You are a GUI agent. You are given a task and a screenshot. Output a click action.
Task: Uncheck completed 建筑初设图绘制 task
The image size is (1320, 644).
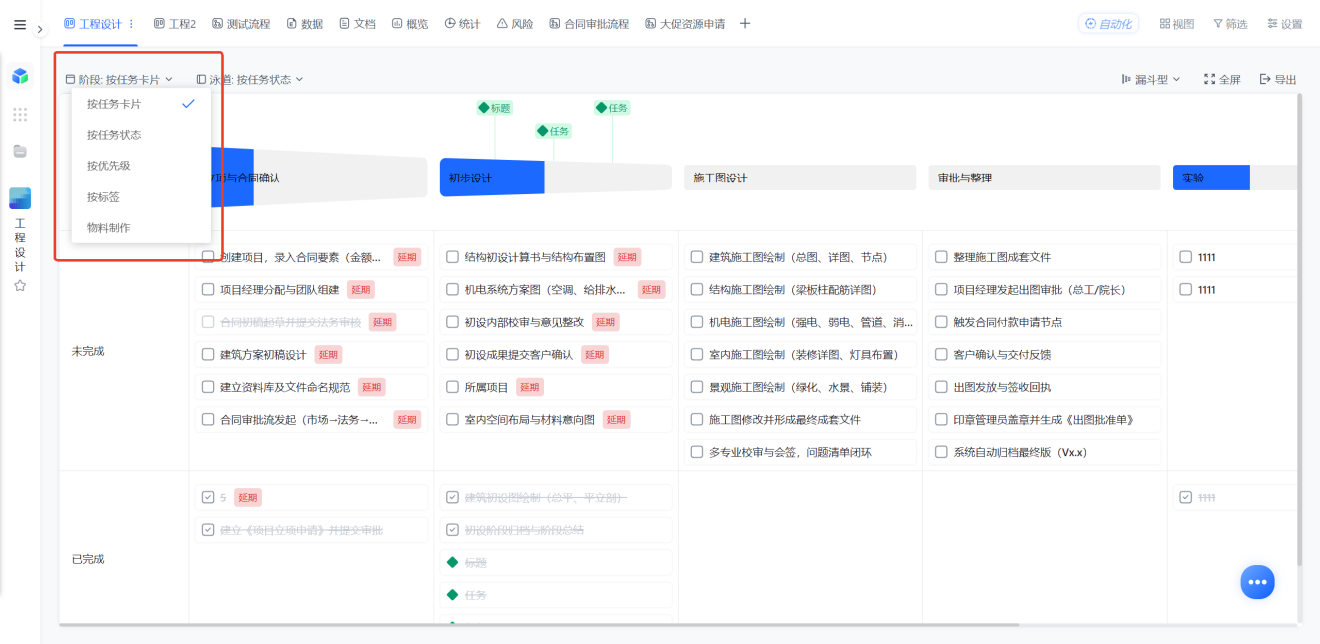click(453, 497)
